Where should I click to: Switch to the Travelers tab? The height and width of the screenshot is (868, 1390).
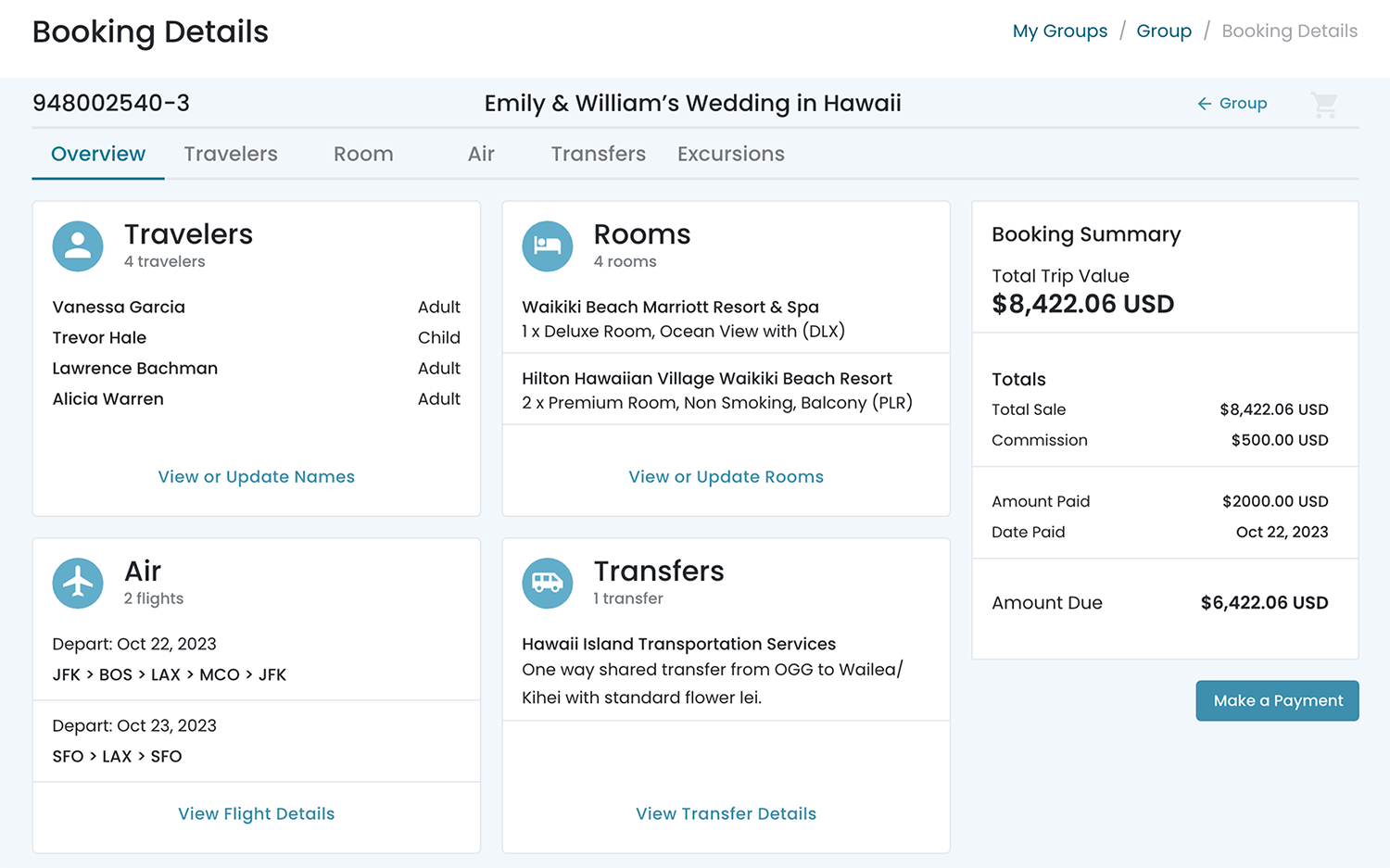(x=231, y=154)
